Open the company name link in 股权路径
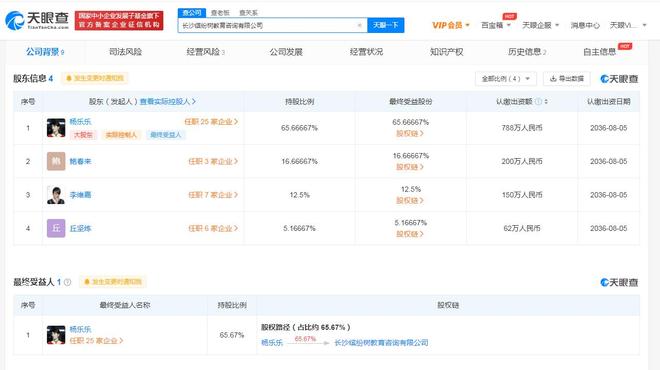This screenshot has height=370, width=660. click(381, 343)
